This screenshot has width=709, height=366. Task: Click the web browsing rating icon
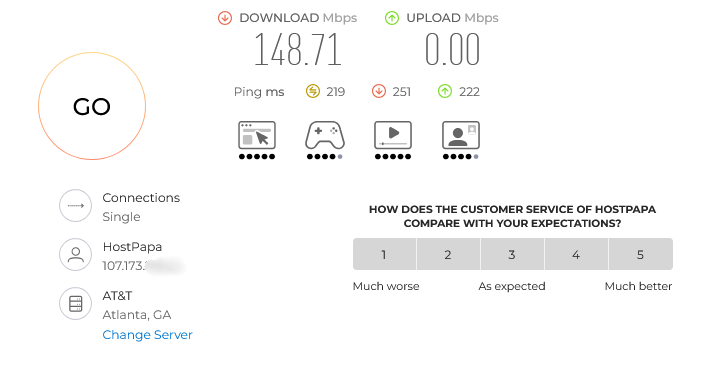click(257, 135)
